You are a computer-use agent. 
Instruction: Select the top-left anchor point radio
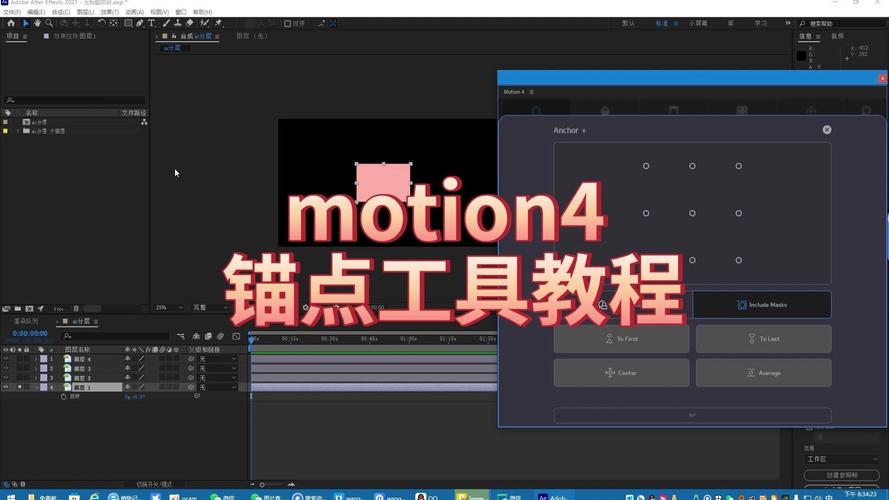[x=646, y=166]
